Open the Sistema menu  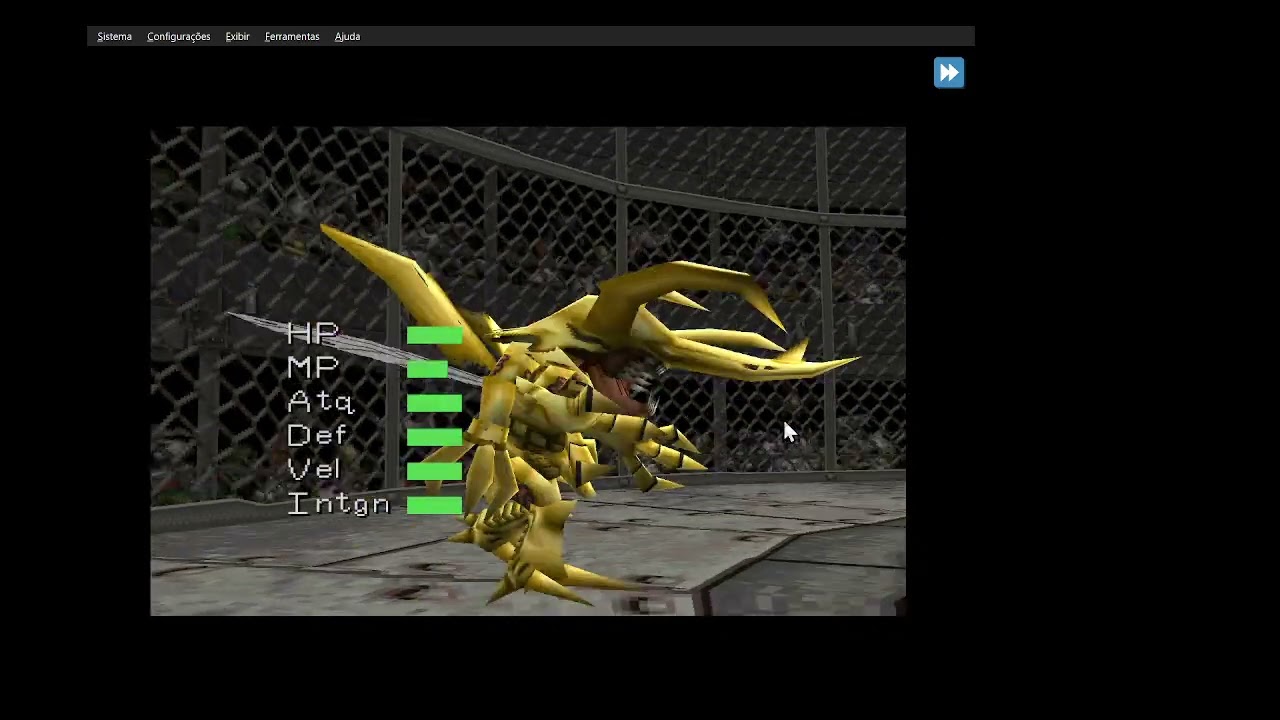pyautogui.click(x=114, y=36)
